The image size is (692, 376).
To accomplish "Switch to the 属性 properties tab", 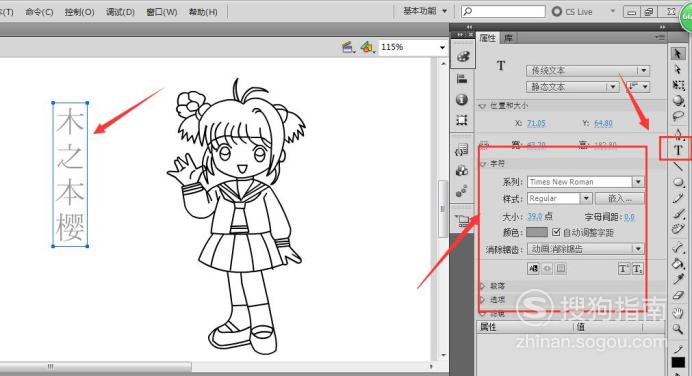I will (488, 38).
